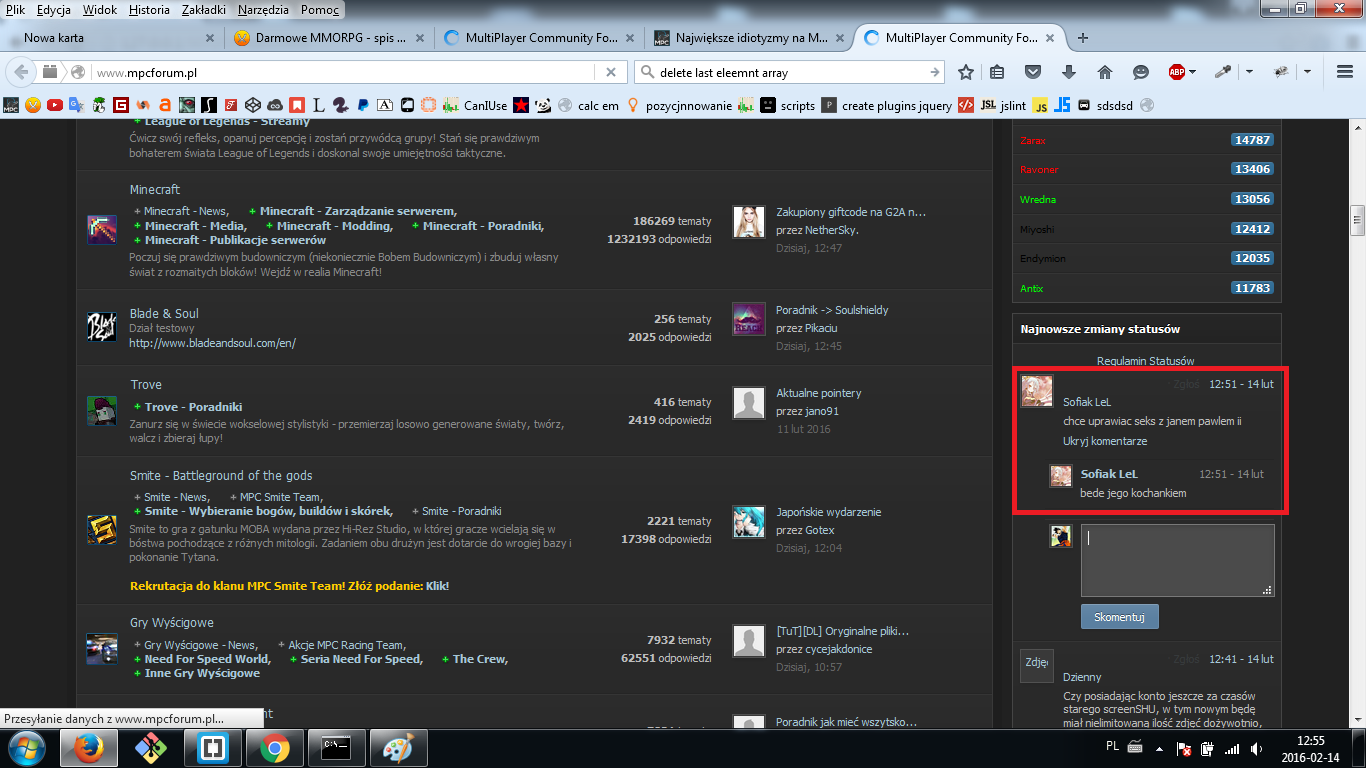Open the Historia menu
This screenshot has width=1366, height=768.
pyautogui.click(x=149, y=10)
